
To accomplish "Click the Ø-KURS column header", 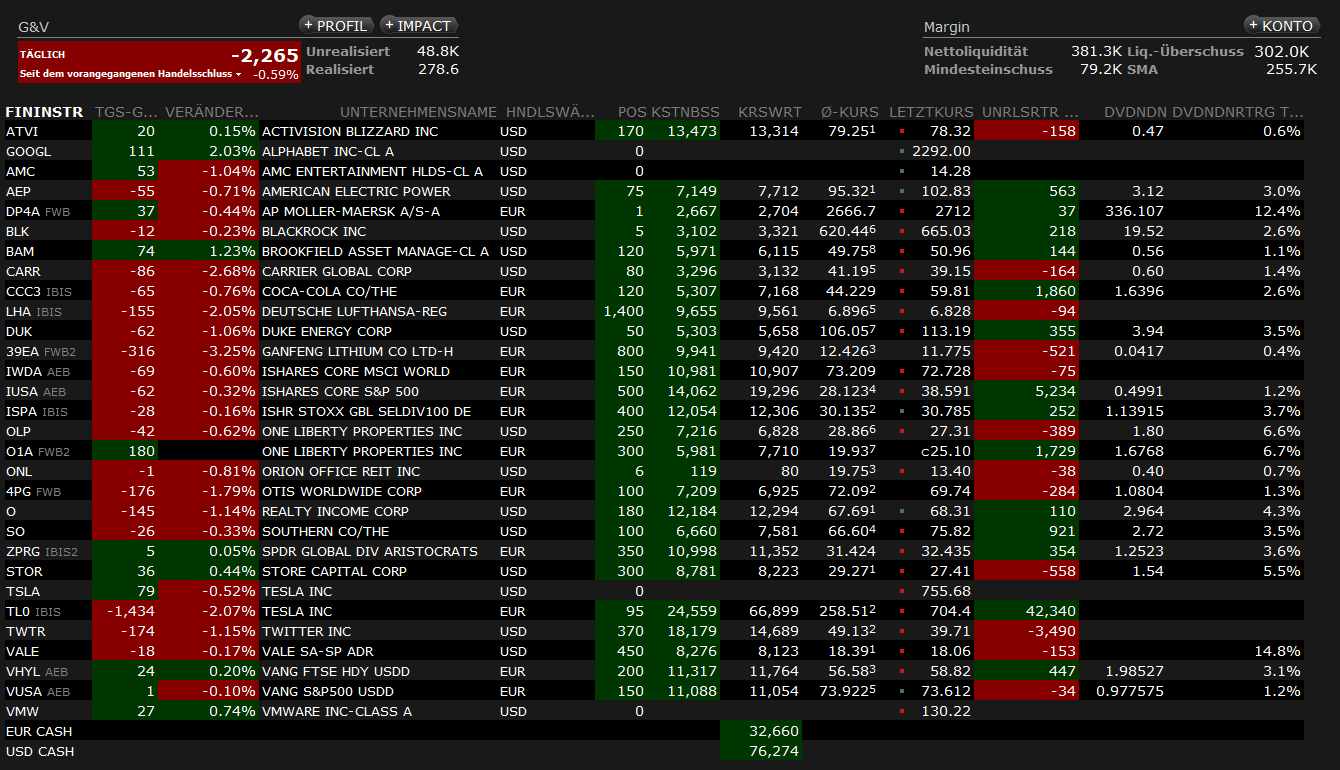I will coord(849,111).
